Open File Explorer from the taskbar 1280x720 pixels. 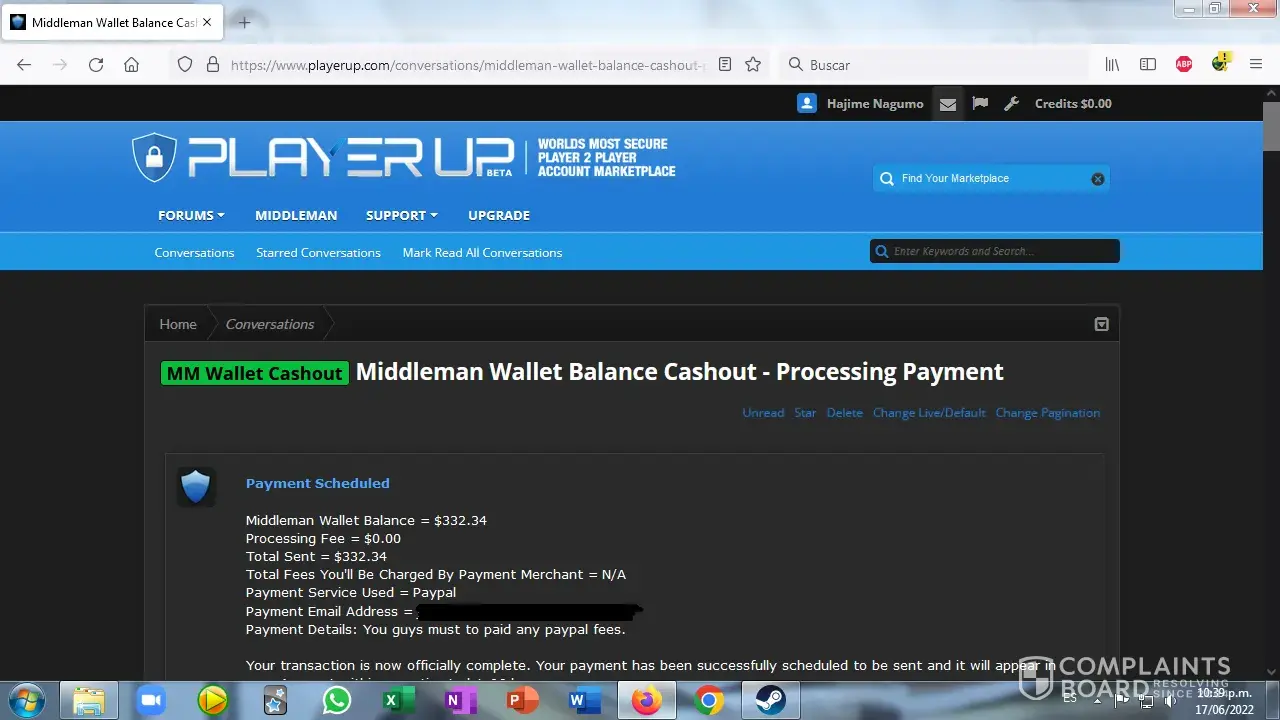click(89, 700)
